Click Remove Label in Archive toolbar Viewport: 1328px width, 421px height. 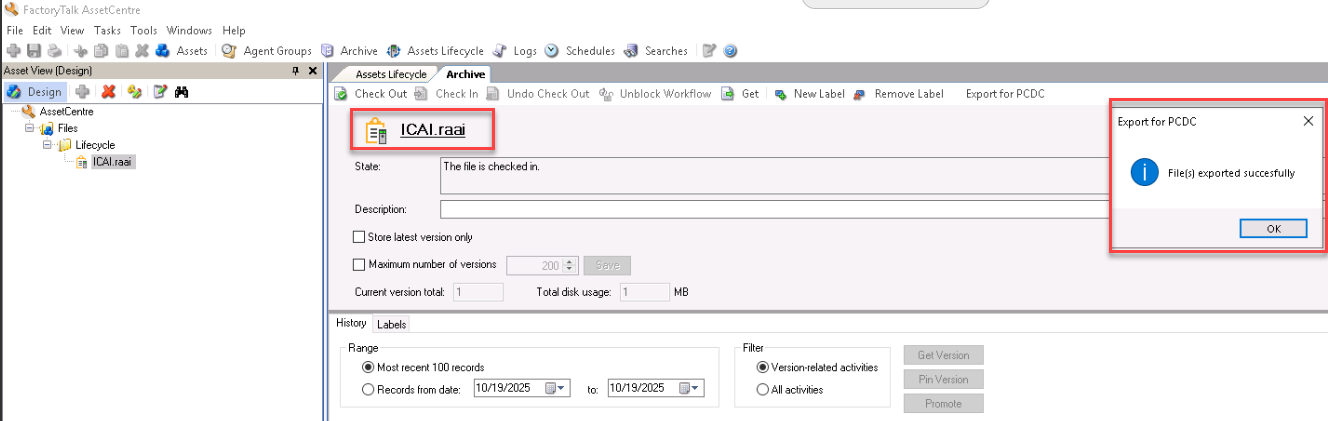click(898, 94)
